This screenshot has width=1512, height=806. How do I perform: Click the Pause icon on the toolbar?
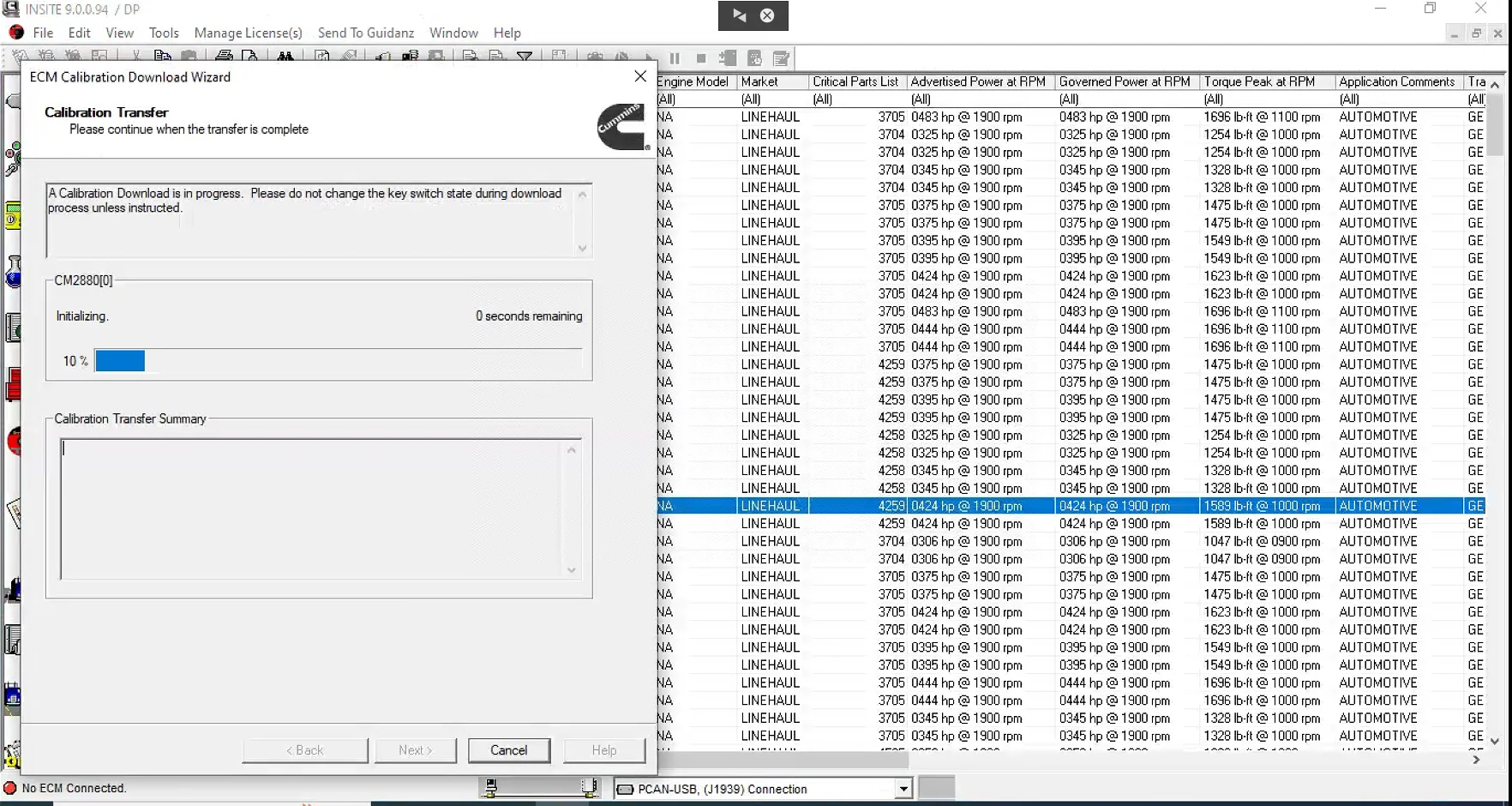click(x=675, y=57)
